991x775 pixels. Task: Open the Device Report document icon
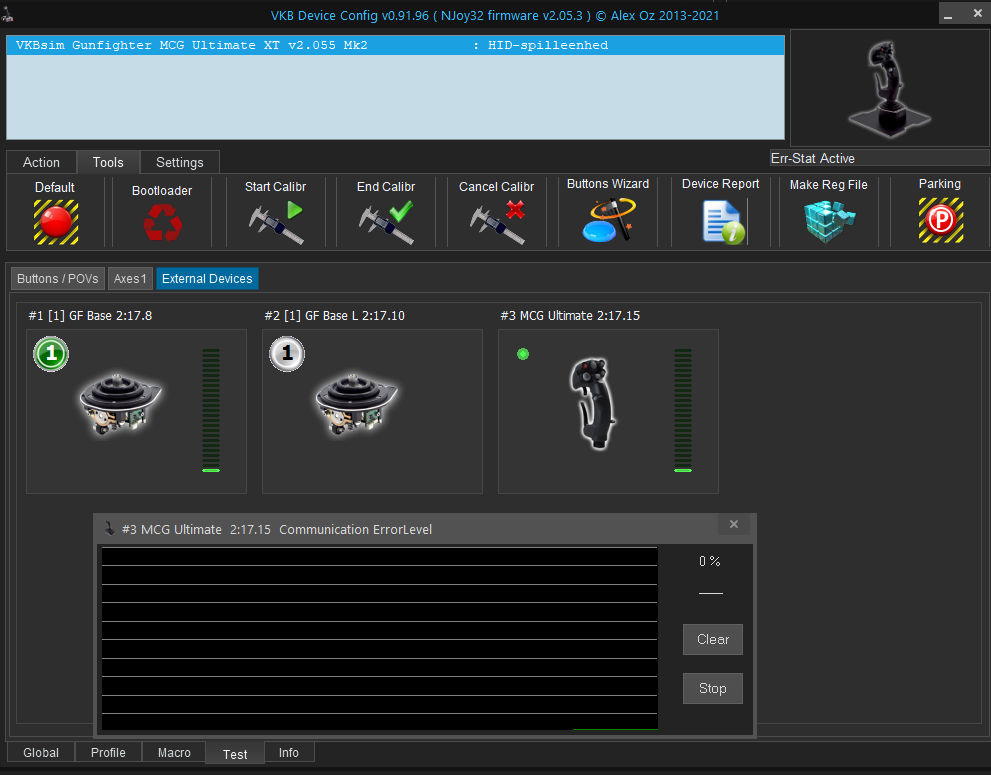[723, 221]
